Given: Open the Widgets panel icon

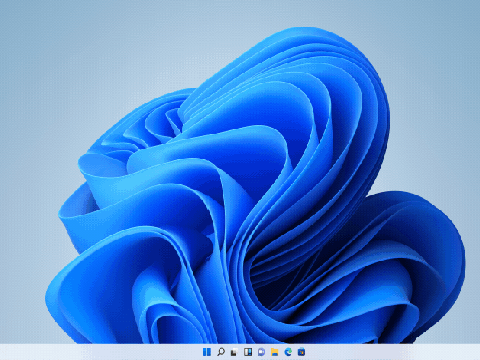Looking at the screenshot, I should [248, 352].
